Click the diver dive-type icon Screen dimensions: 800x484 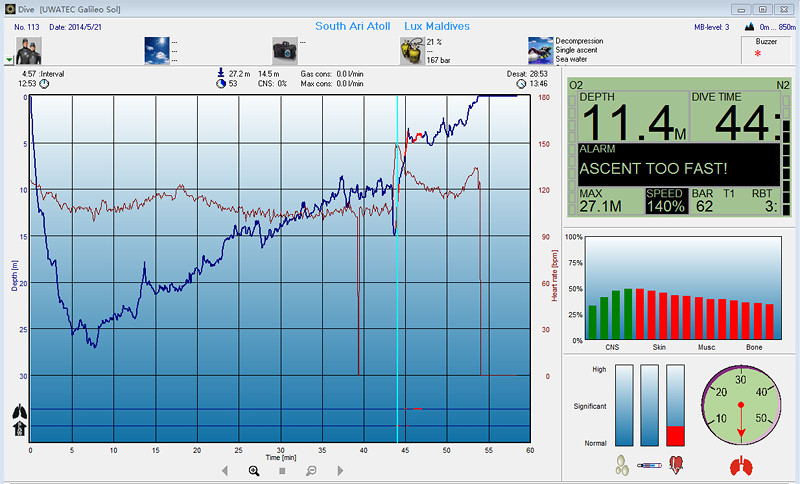[x=541, y=50]
